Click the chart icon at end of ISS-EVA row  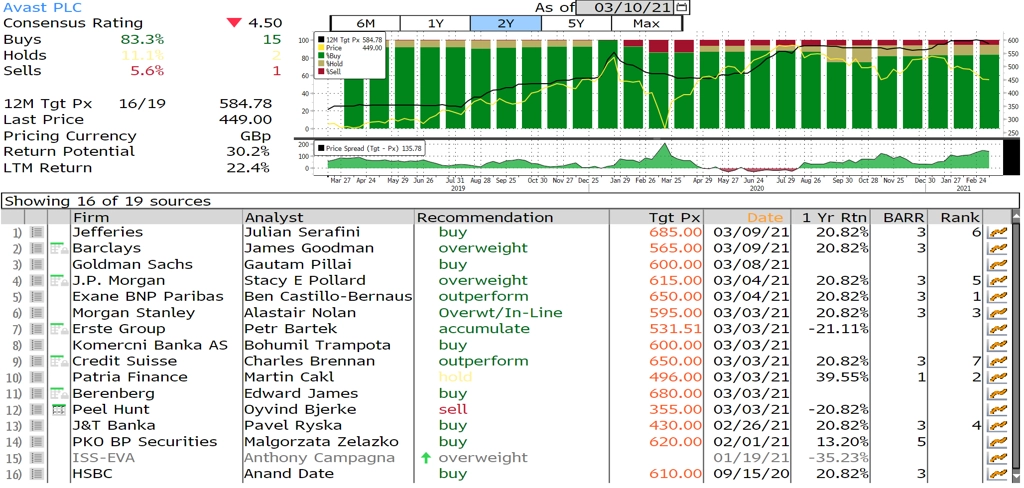997,457
